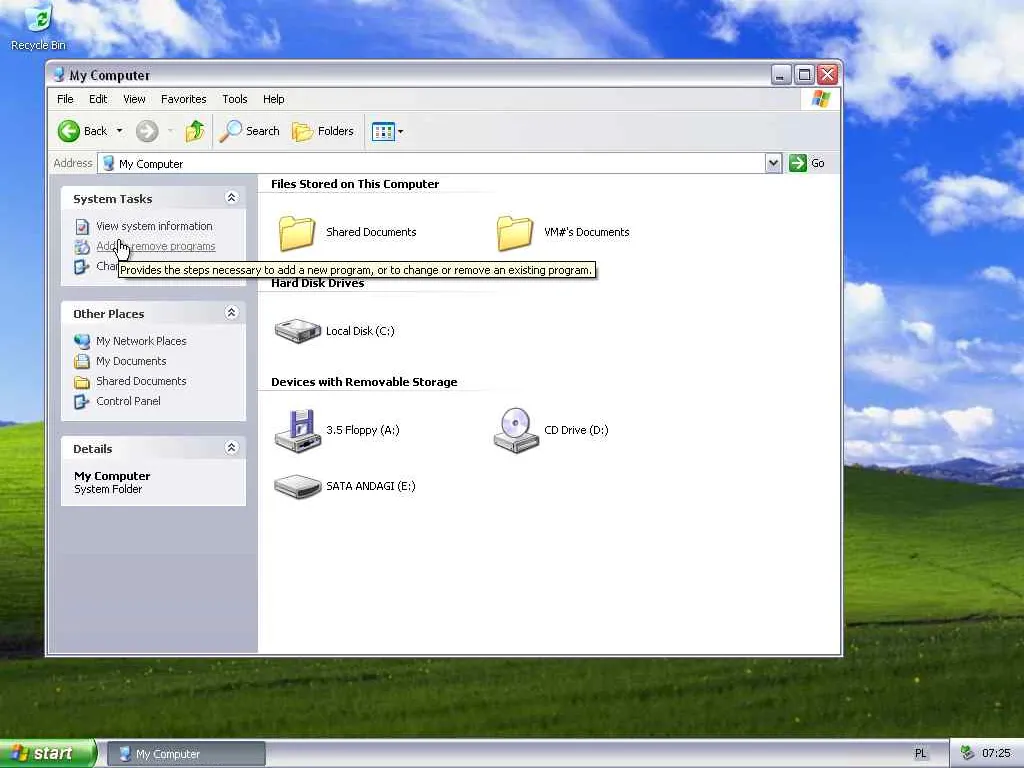Open the File menu
The width and height of the screenshot is (1024, 768).
click(x=65, y=99)
